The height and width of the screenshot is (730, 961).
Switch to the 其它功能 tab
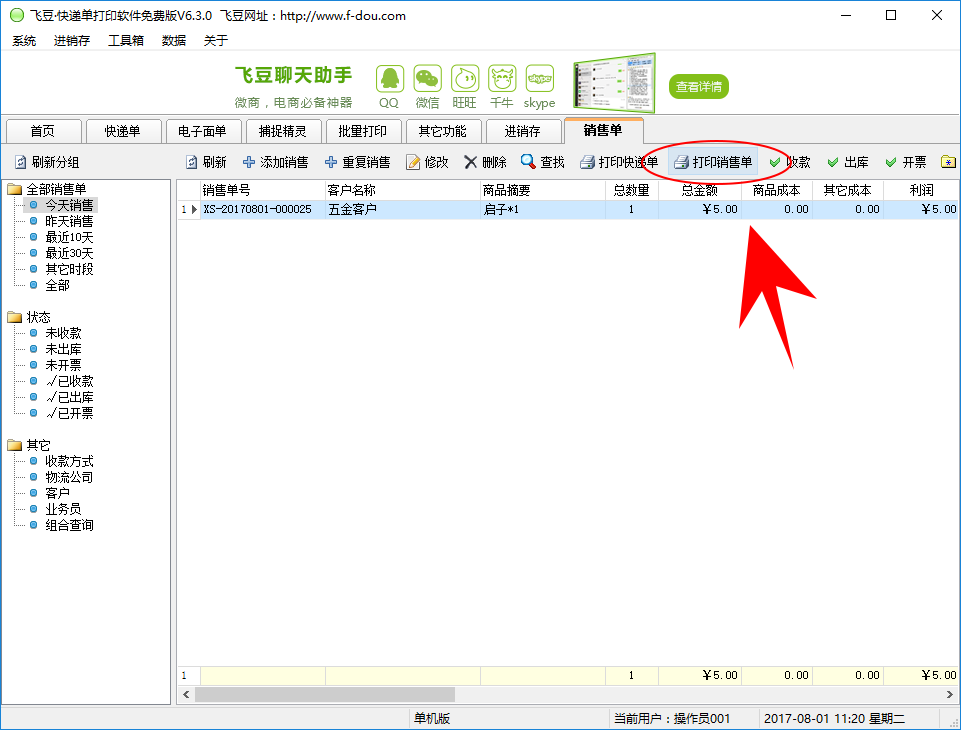point(443,131)
